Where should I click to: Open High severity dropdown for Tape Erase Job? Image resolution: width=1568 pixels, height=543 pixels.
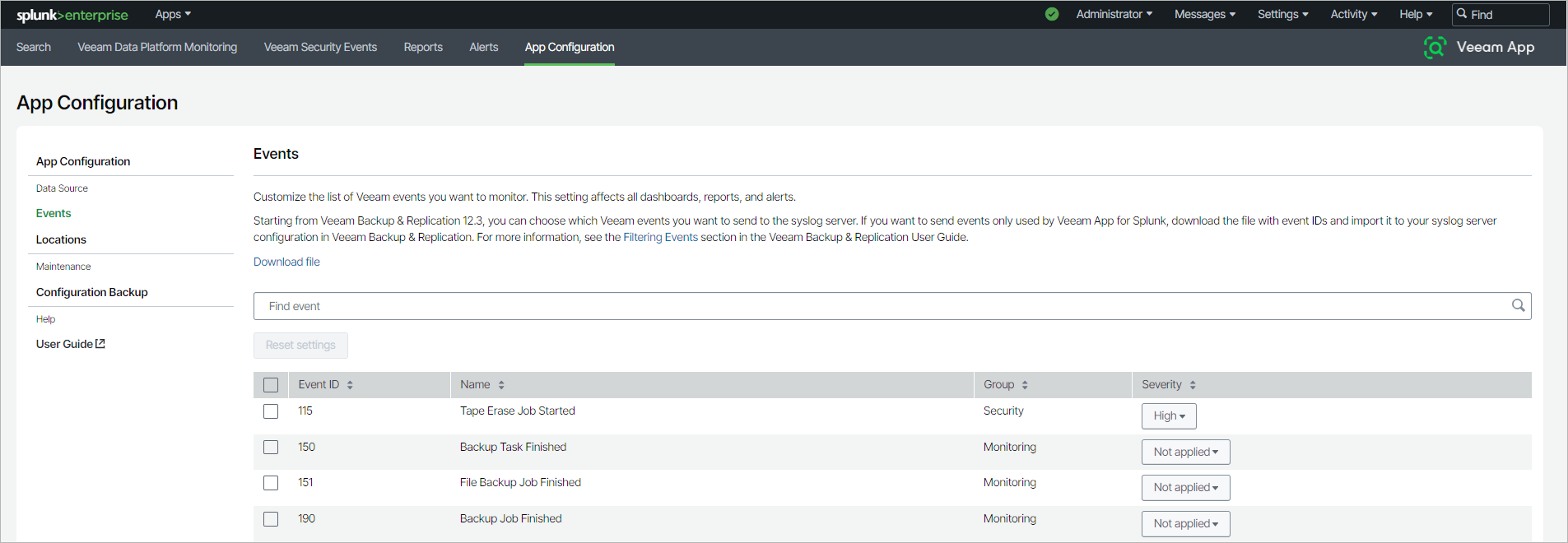coord(1169,416)
